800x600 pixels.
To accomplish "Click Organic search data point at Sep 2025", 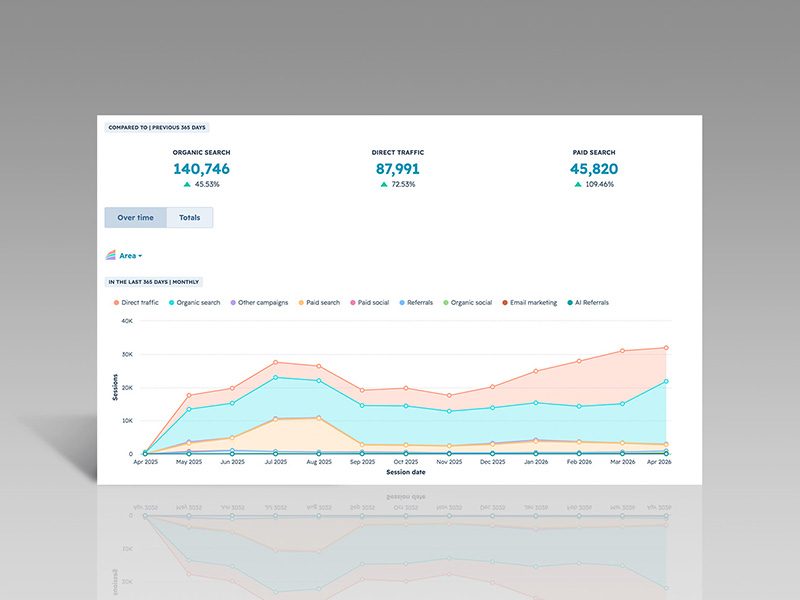I will pos(362,406).
